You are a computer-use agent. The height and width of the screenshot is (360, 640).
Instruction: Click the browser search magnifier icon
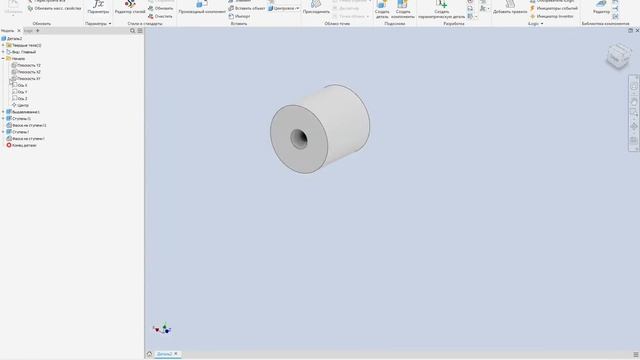[x=132, y=31]
